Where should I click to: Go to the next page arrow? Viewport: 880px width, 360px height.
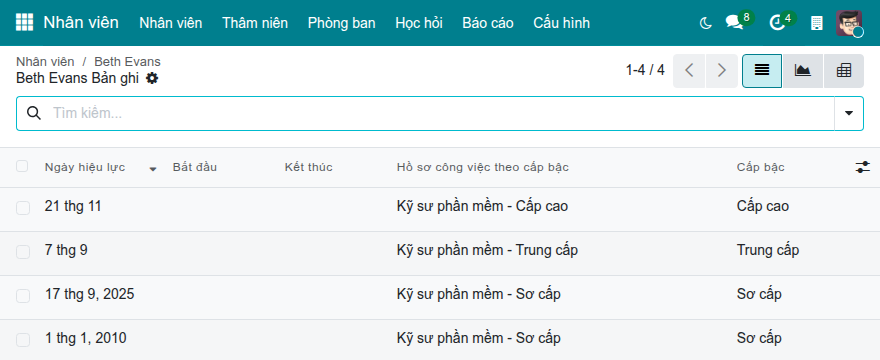[x=722, y=71]
